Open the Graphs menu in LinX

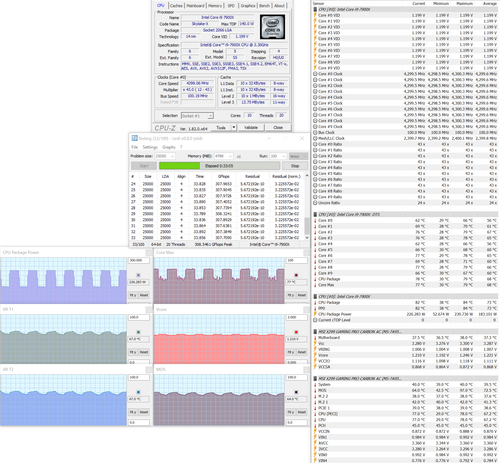coord(169,147)
